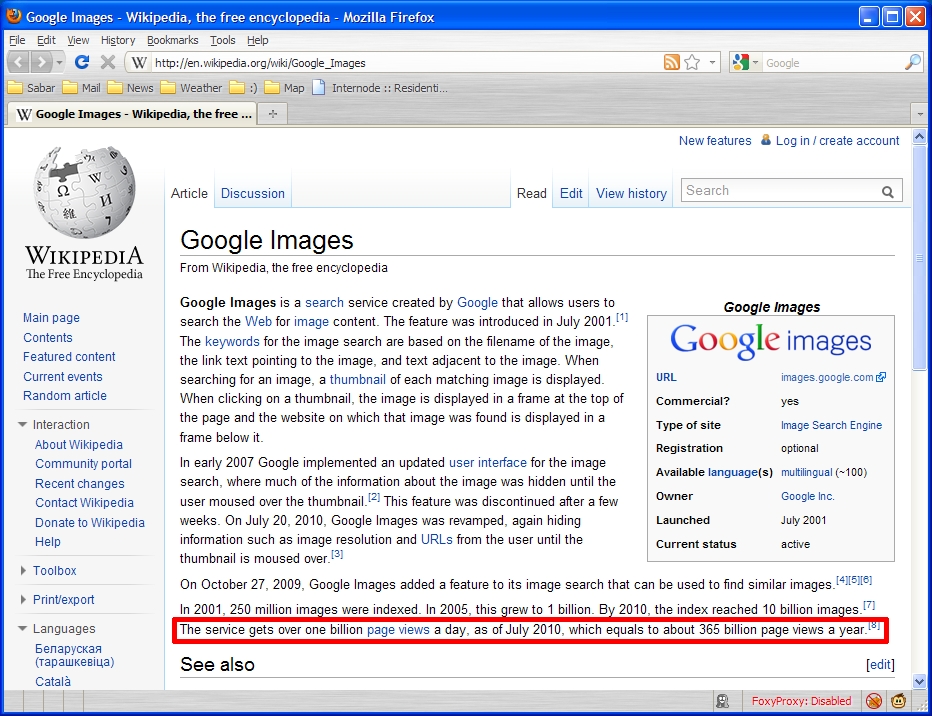Follow the Image Search Engine link

[831, 425]
